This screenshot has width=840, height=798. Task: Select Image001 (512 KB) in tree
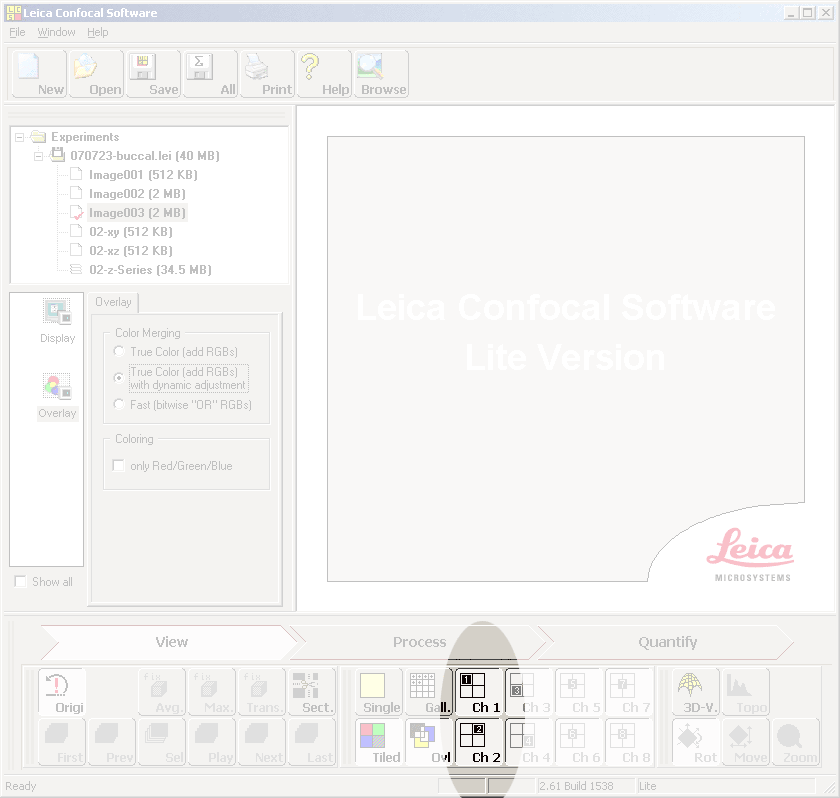pyautogui.click(x=143, y=175)
